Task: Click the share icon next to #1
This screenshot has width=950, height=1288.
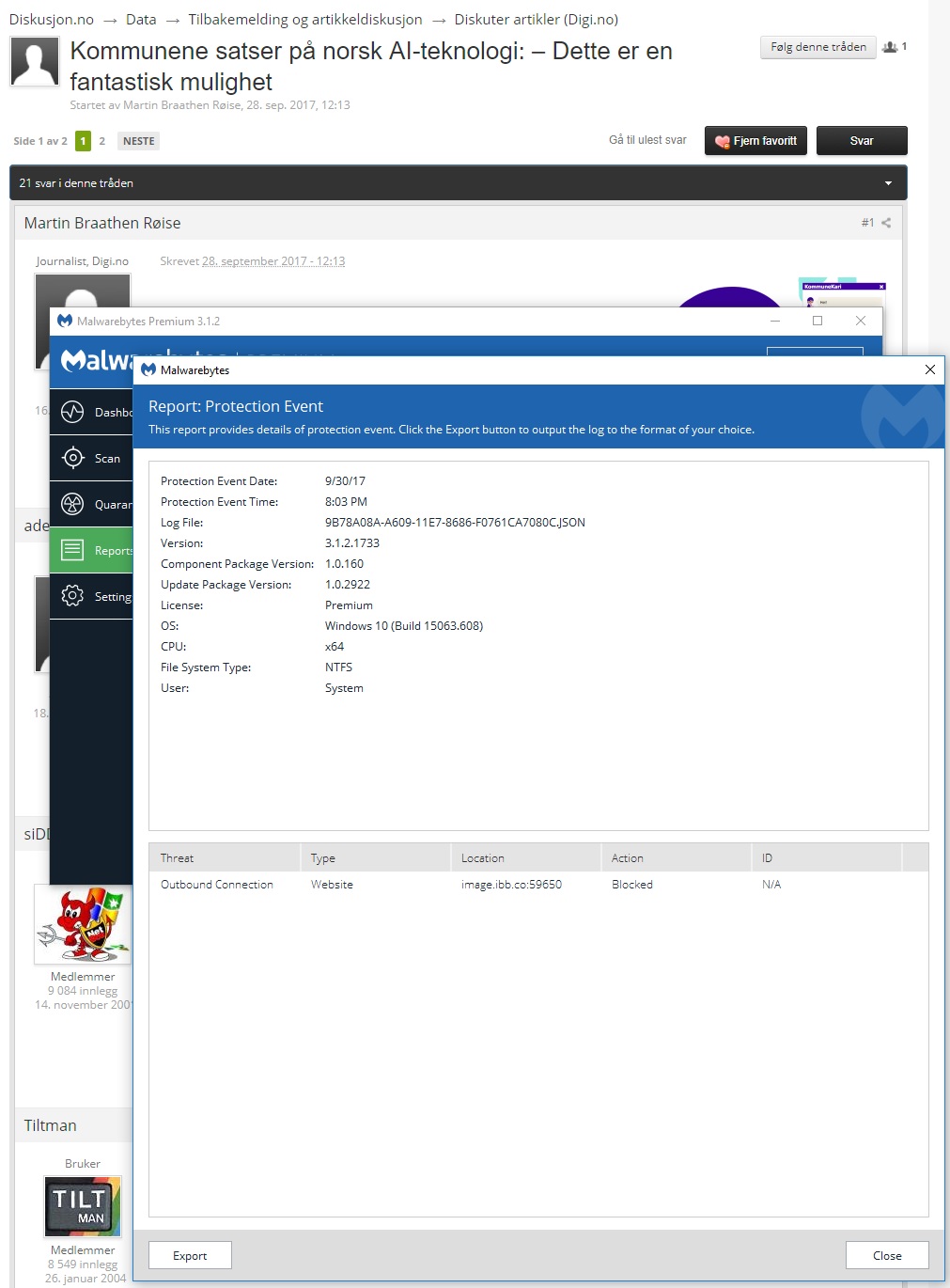Action: pyautogui.click(x=886, y=223)
